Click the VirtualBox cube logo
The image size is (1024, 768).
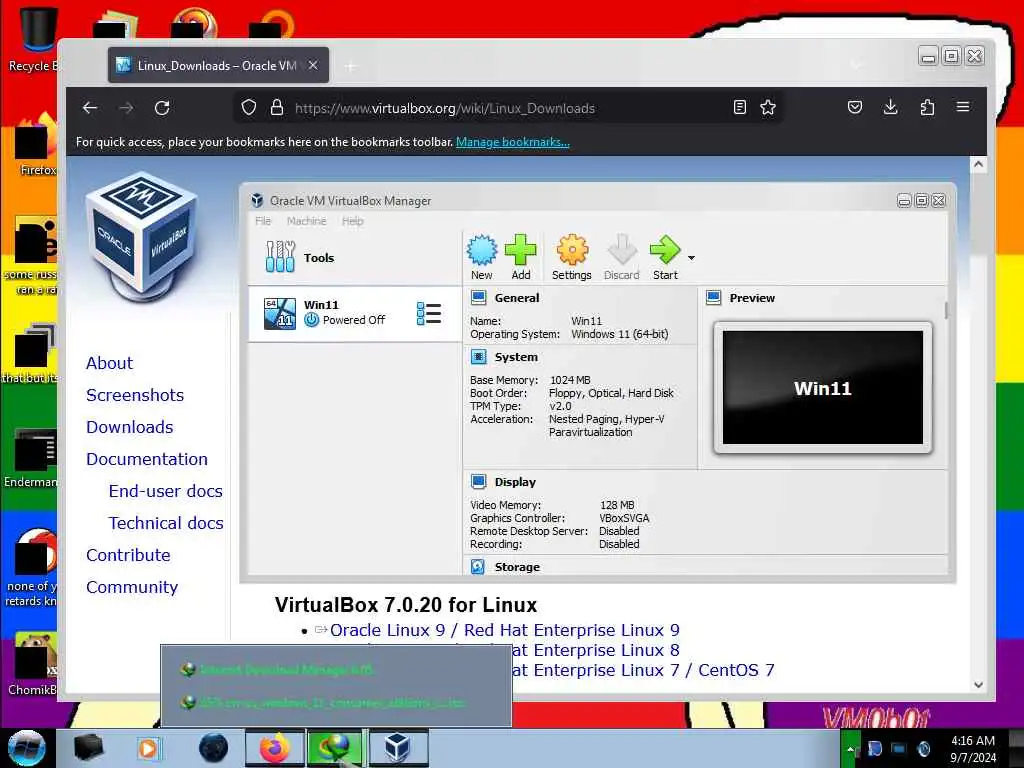tap(142, 238)
